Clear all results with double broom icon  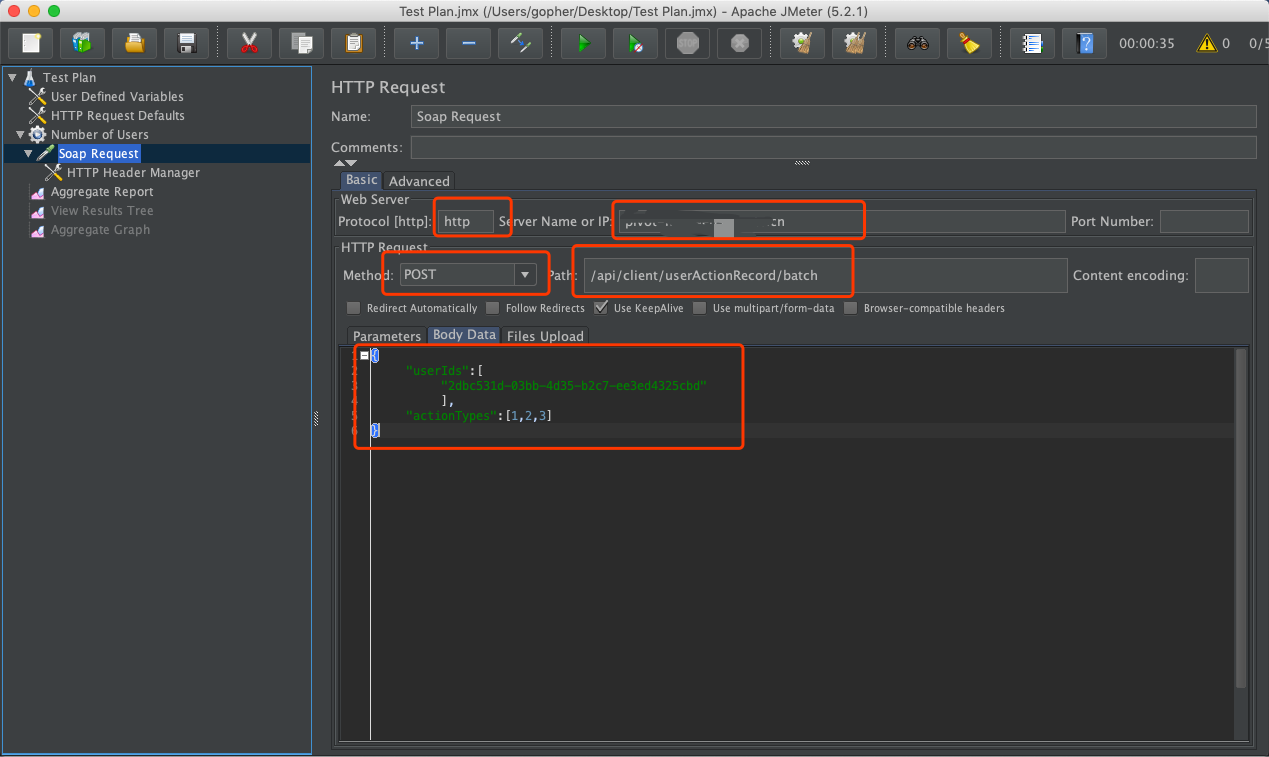click(854, 43)
